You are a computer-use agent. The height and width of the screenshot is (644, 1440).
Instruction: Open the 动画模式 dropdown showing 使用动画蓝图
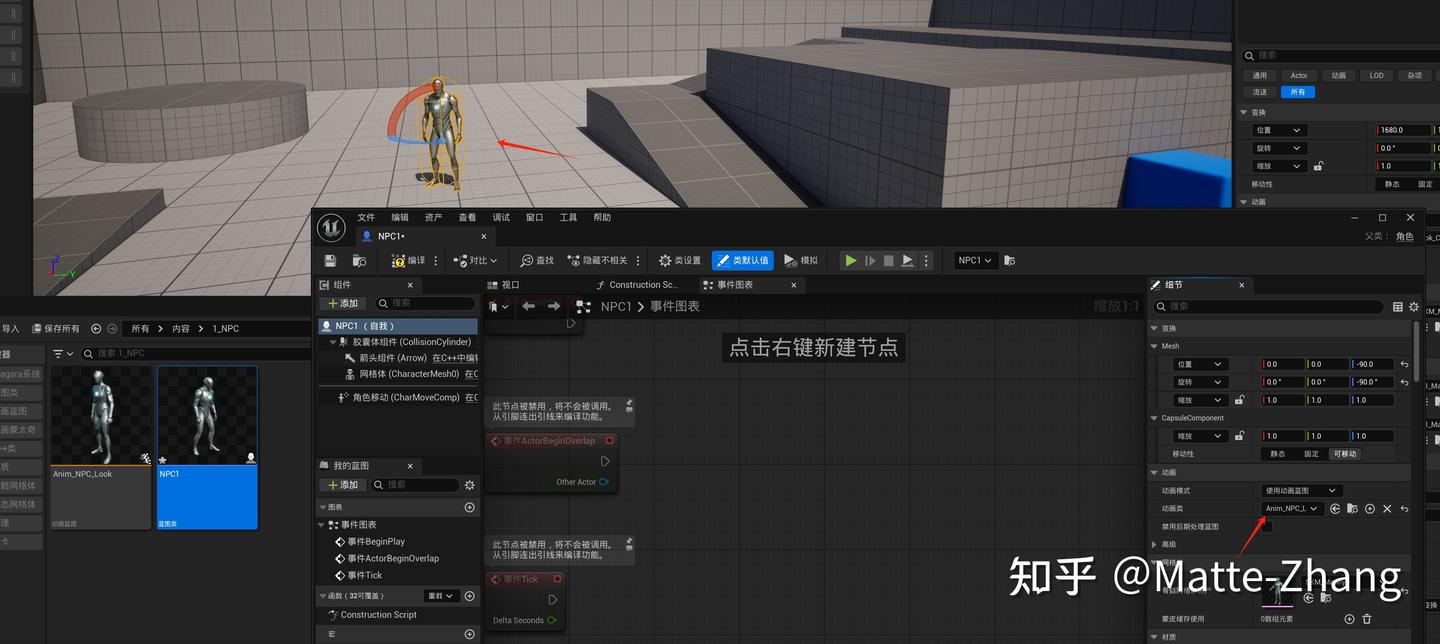click(1300, 490)
